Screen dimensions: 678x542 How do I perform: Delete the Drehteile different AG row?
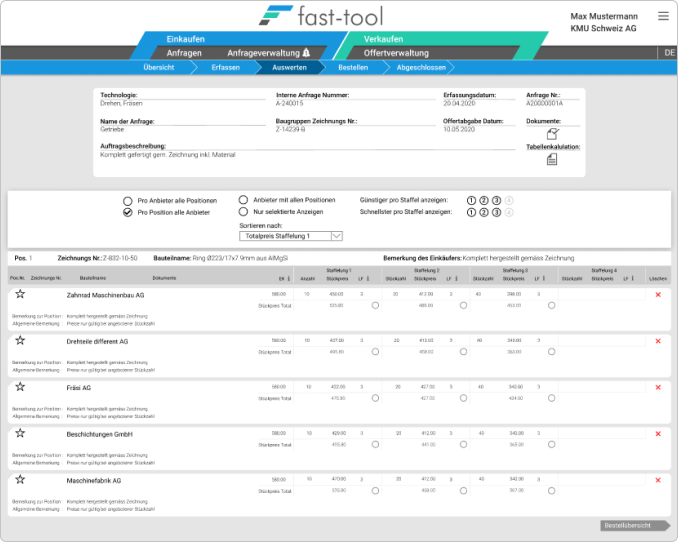(658, 341)
